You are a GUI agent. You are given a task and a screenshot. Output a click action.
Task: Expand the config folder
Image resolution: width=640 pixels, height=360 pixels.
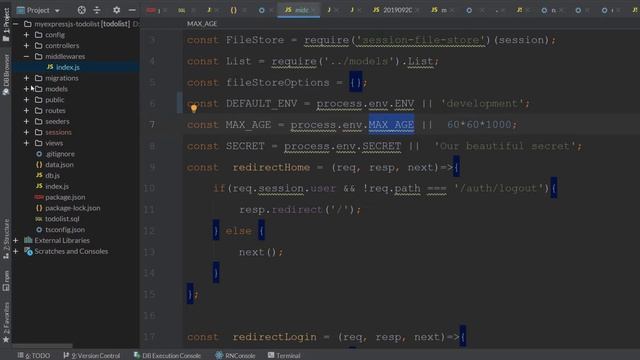tap(27, 35)
